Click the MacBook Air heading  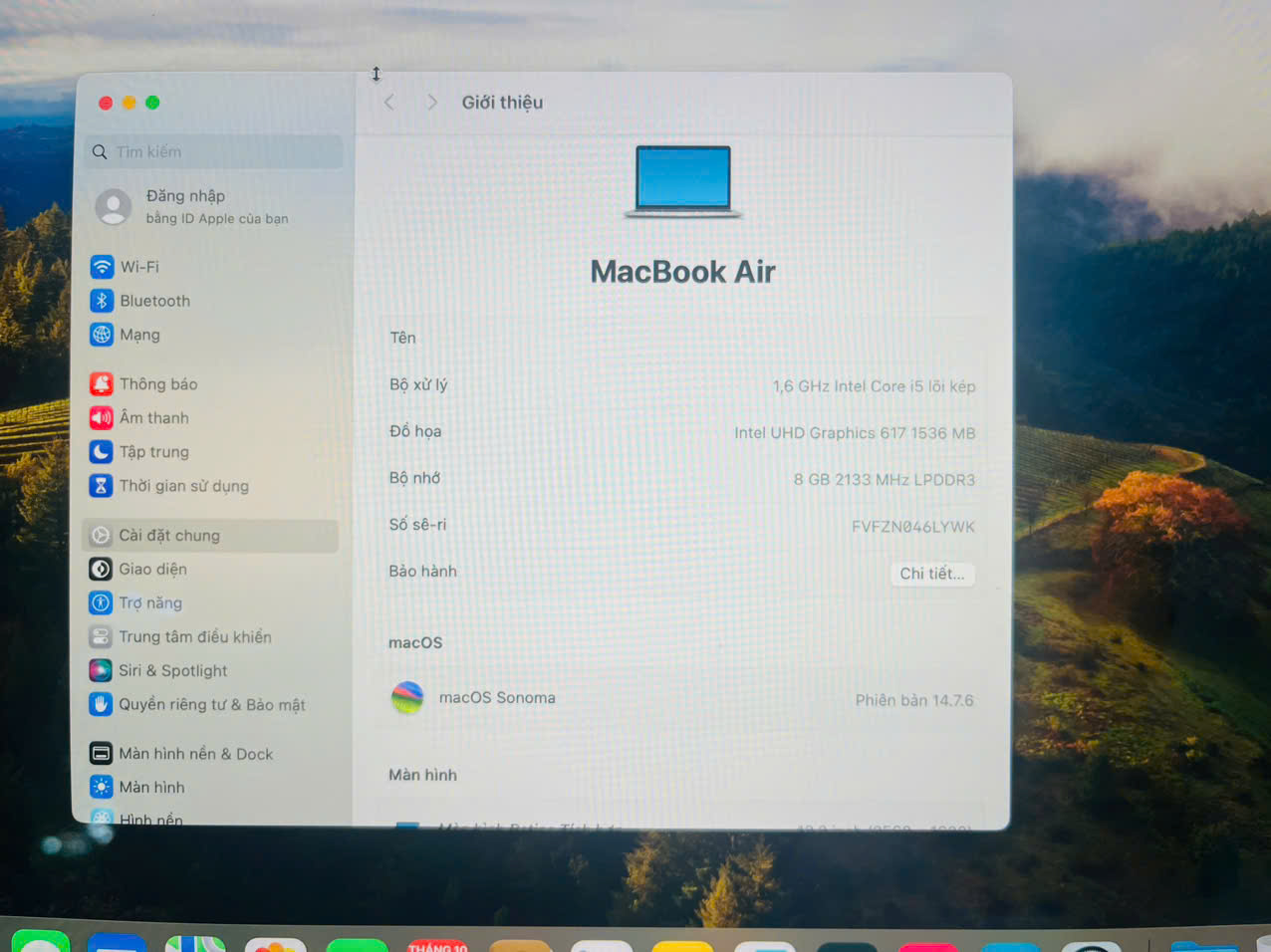[x=683, y=272]
